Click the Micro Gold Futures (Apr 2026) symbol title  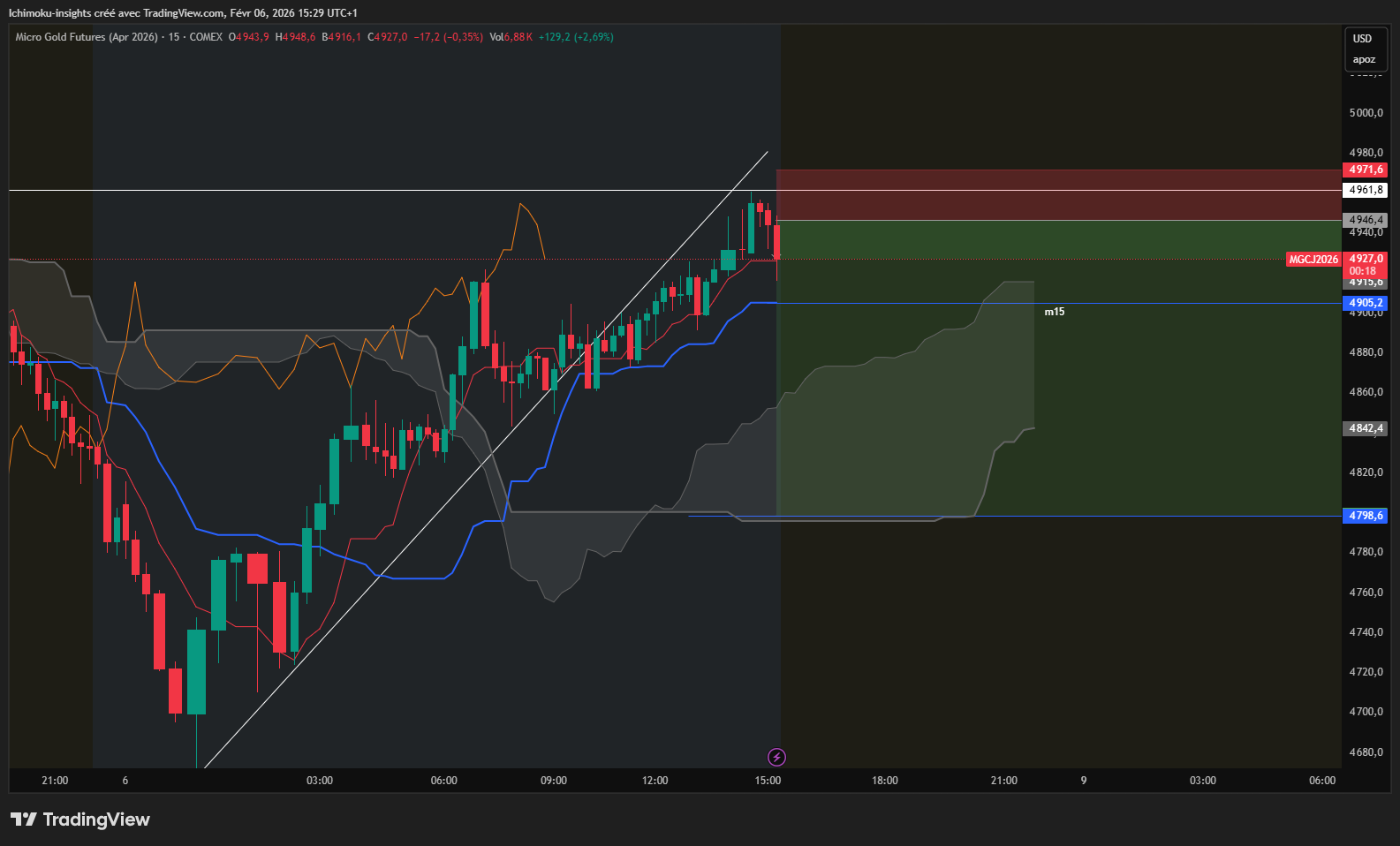(87, 37)
